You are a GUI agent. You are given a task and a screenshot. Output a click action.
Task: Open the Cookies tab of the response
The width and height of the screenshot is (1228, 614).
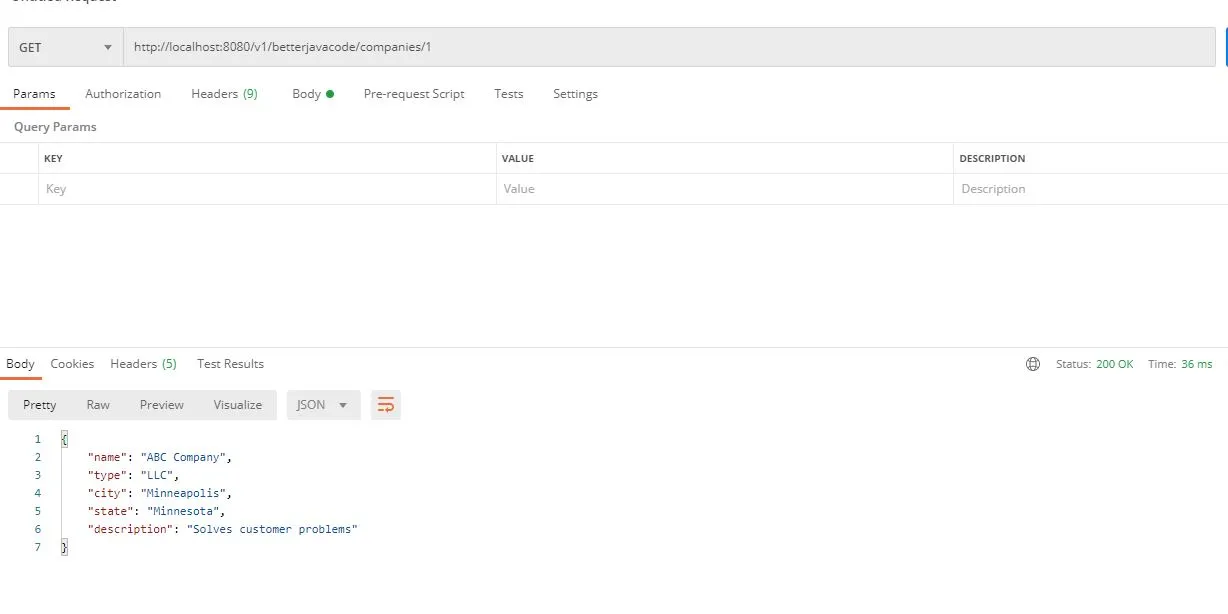[x=71, y=363]
